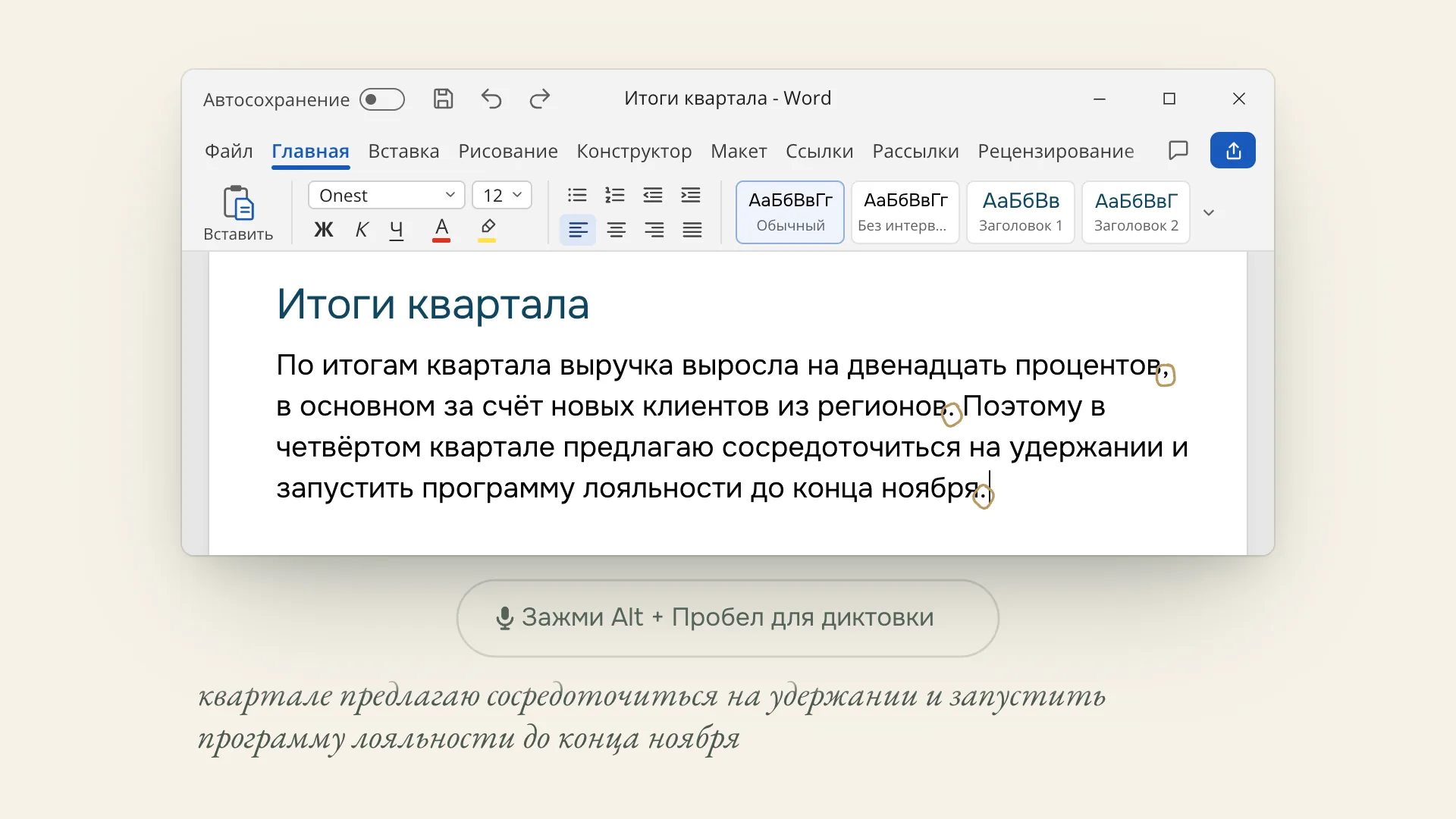Switch to the Рецензирование tab
This screenshot has height=819, width=1456.
1056,151
